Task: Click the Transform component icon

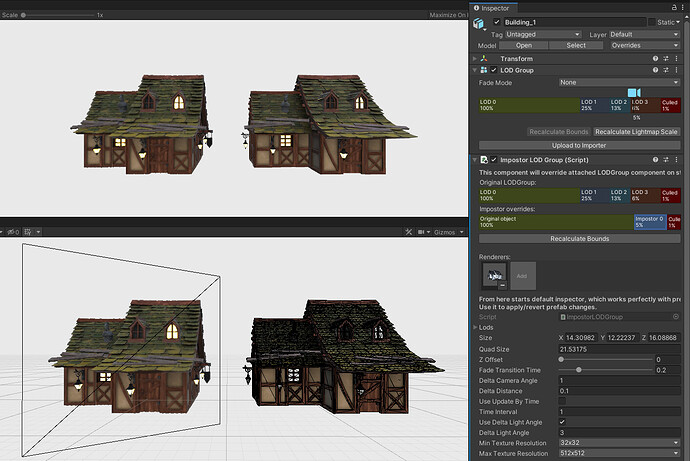Action: 484,59
